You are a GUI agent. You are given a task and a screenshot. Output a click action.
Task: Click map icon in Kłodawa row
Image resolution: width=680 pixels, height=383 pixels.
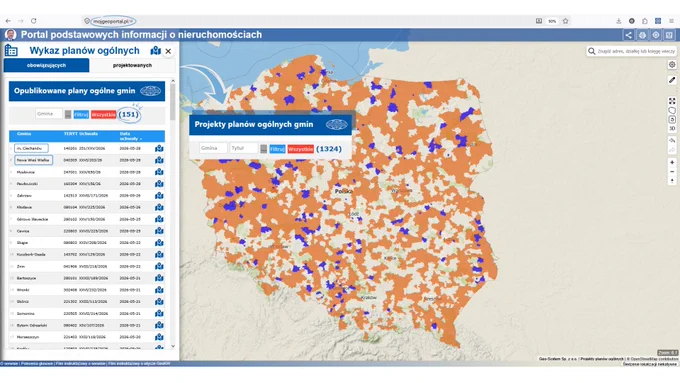coord(159,207)
